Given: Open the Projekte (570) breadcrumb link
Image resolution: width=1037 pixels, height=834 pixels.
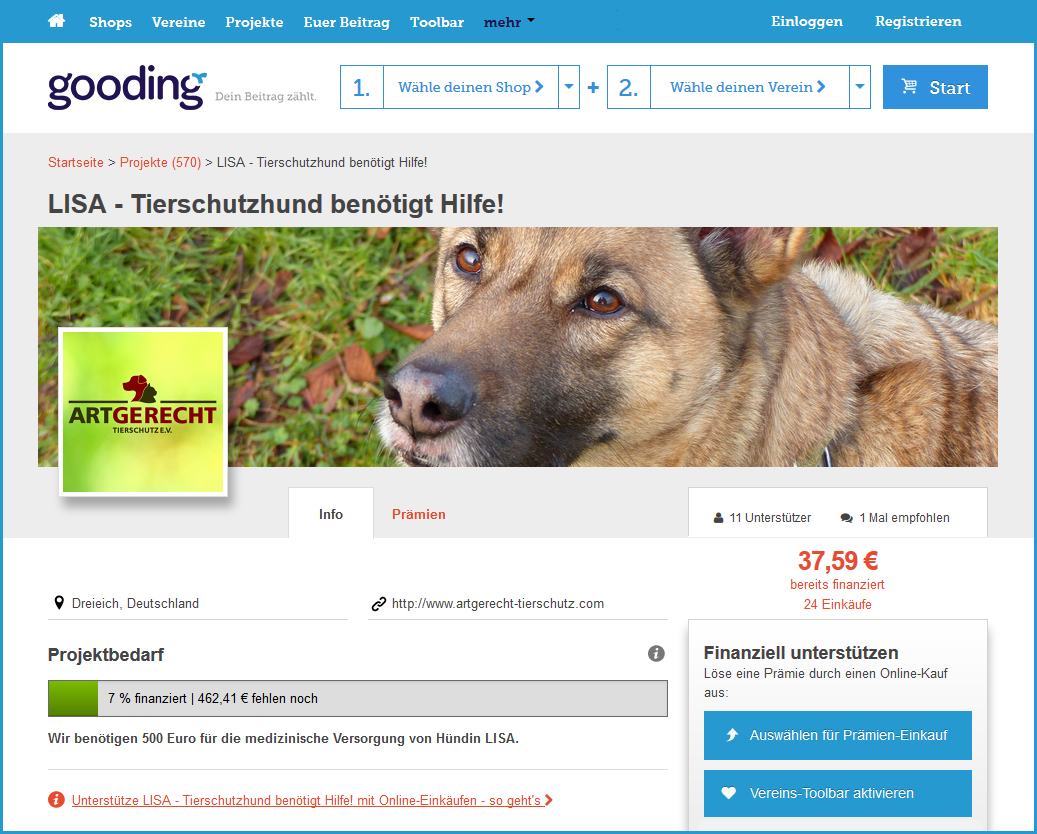Looking at the screenshot, I should [x=160, y=163].
